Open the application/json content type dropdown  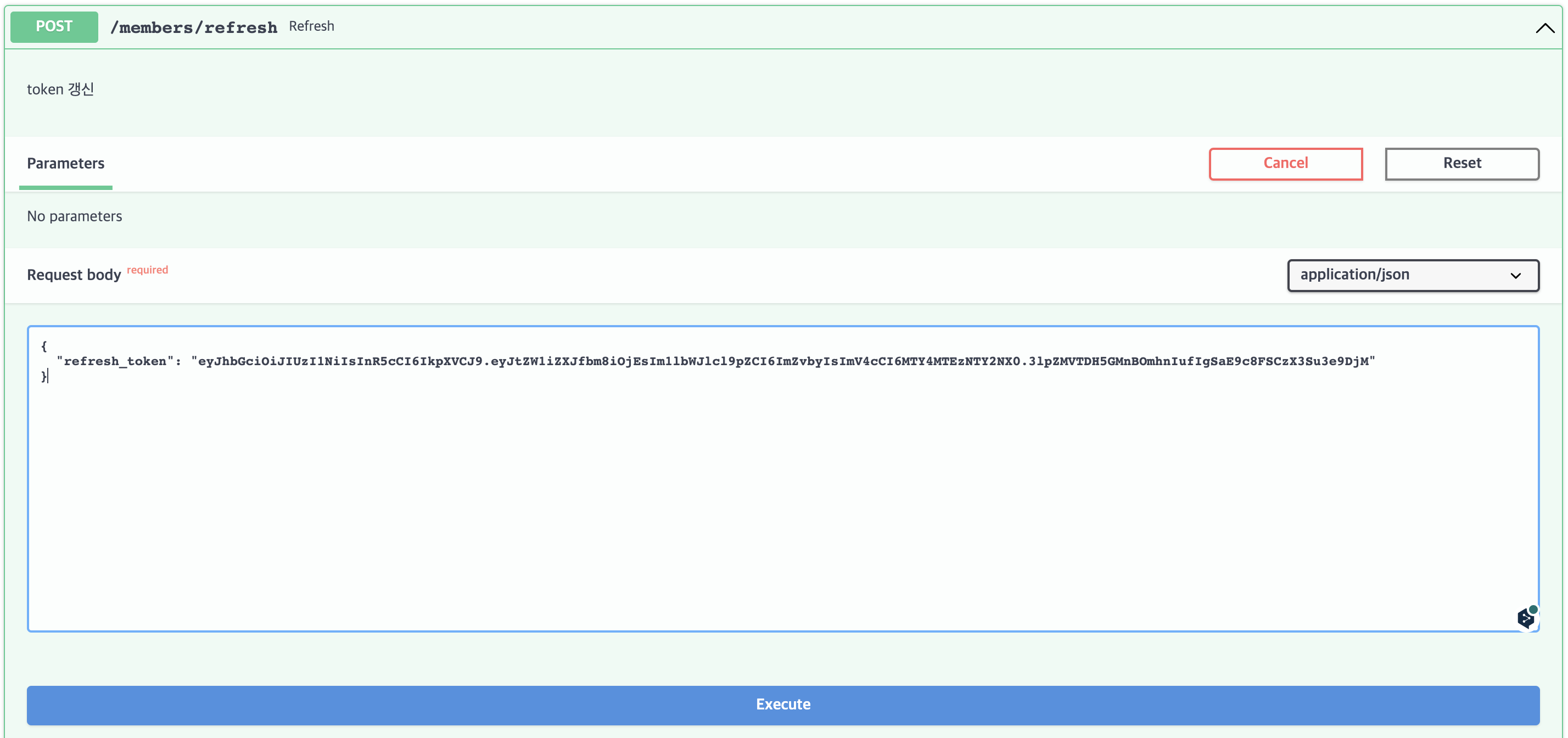[1400, 275]
